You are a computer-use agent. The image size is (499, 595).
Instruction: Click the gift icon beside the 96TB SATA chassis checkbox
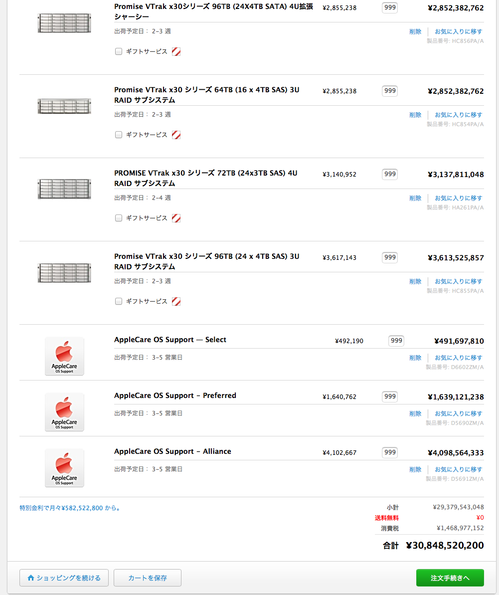[176, 52]
